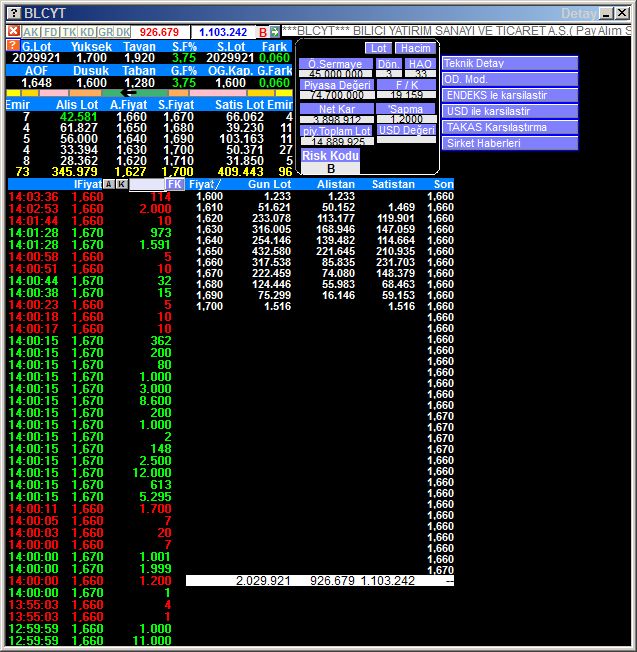Click the Alis Lot column header

pos(77,105)
